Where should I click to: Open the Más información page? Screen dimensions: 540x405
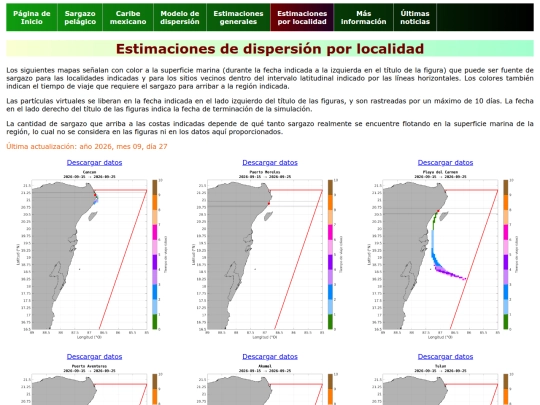coord(364,18)
